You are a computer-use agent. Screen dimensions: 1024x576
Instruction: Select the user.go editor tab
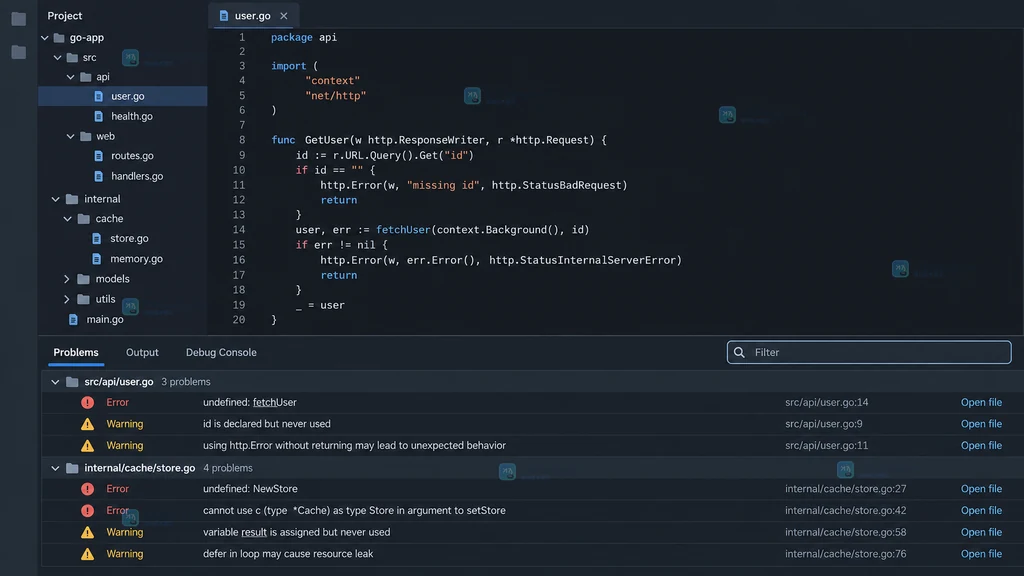(x=253, y=16)
